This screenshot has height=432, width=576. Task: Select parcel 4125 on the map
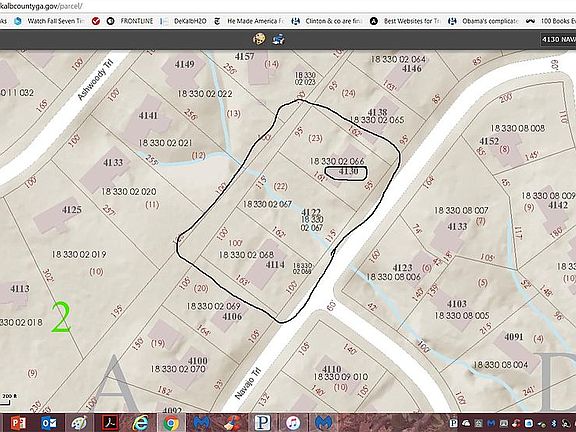pyautogui.click(x=72, y=209)
